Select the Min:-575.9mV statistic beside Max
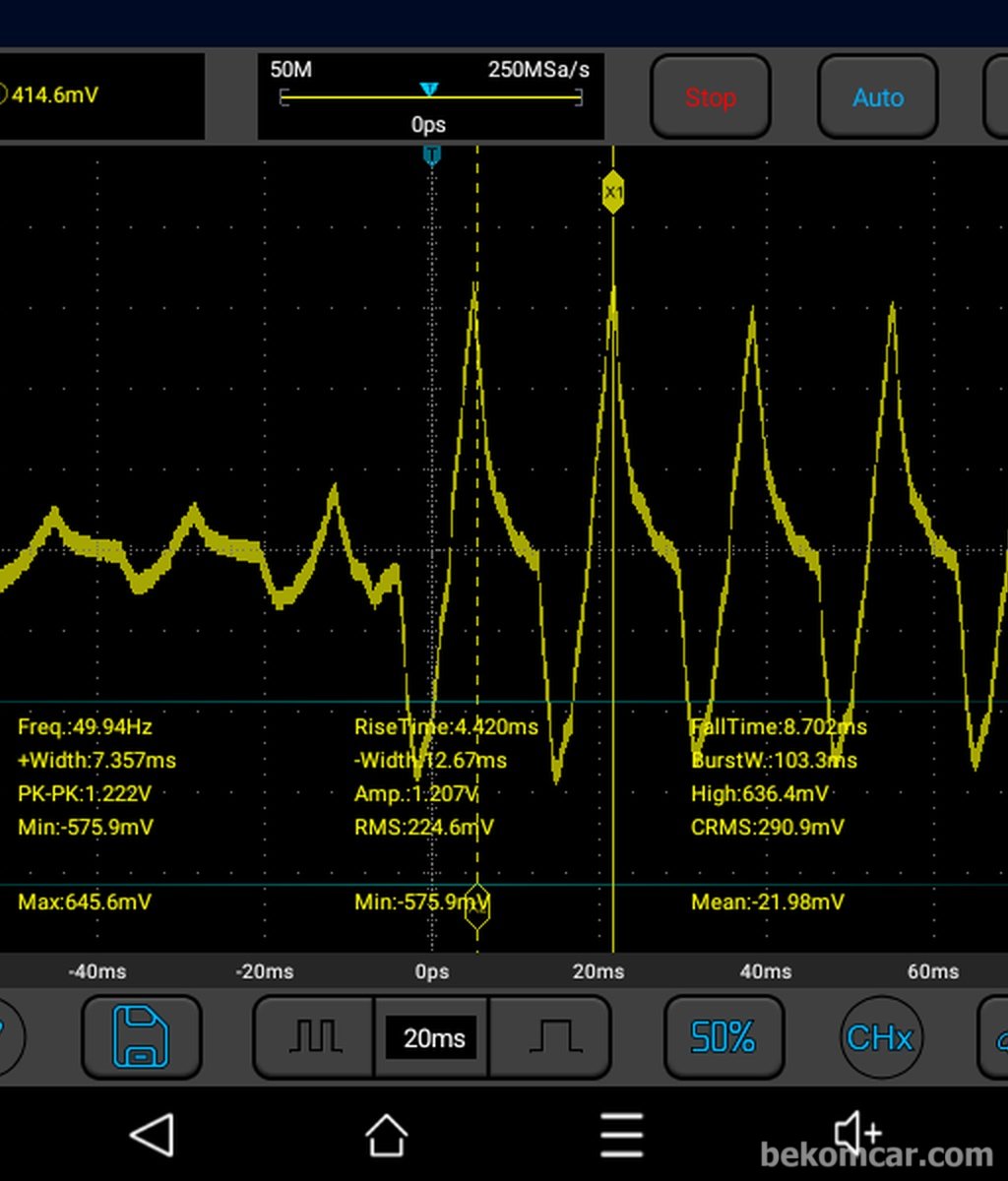This screenshot has width=1008, height=1181. coord(421,901)
